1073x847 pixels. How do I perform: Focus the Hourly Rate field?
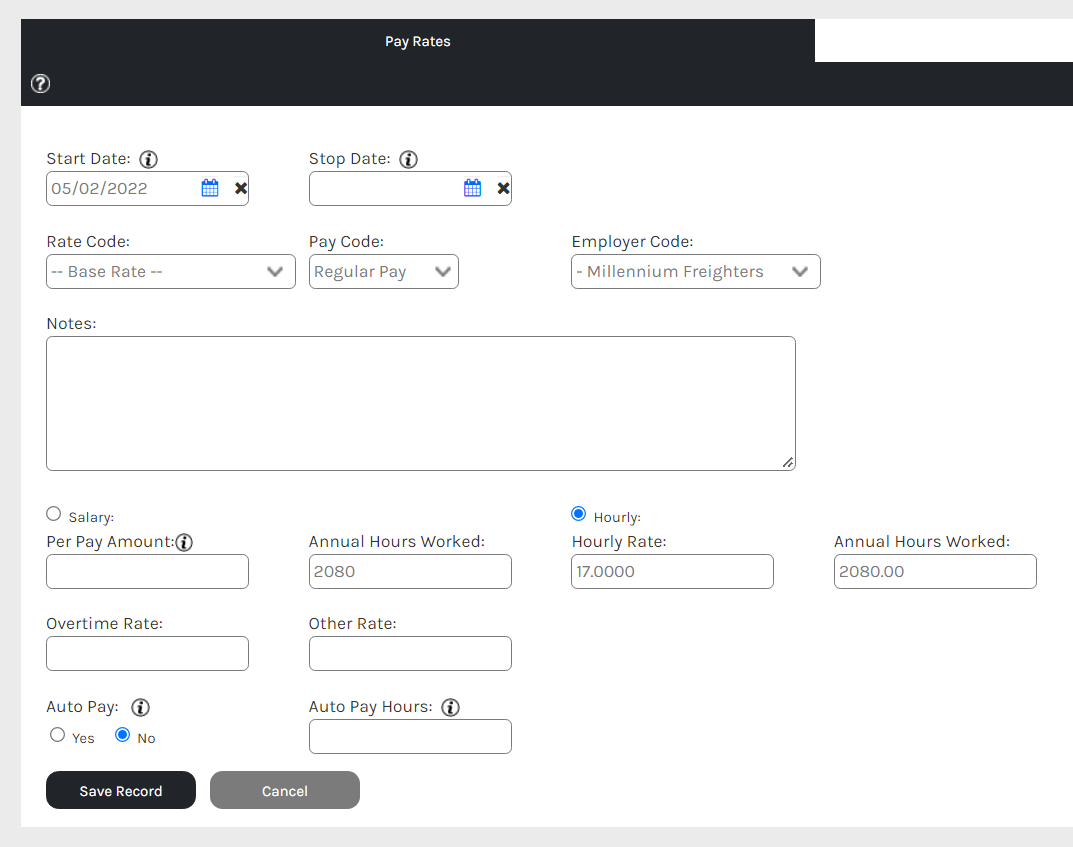(672, 571)
